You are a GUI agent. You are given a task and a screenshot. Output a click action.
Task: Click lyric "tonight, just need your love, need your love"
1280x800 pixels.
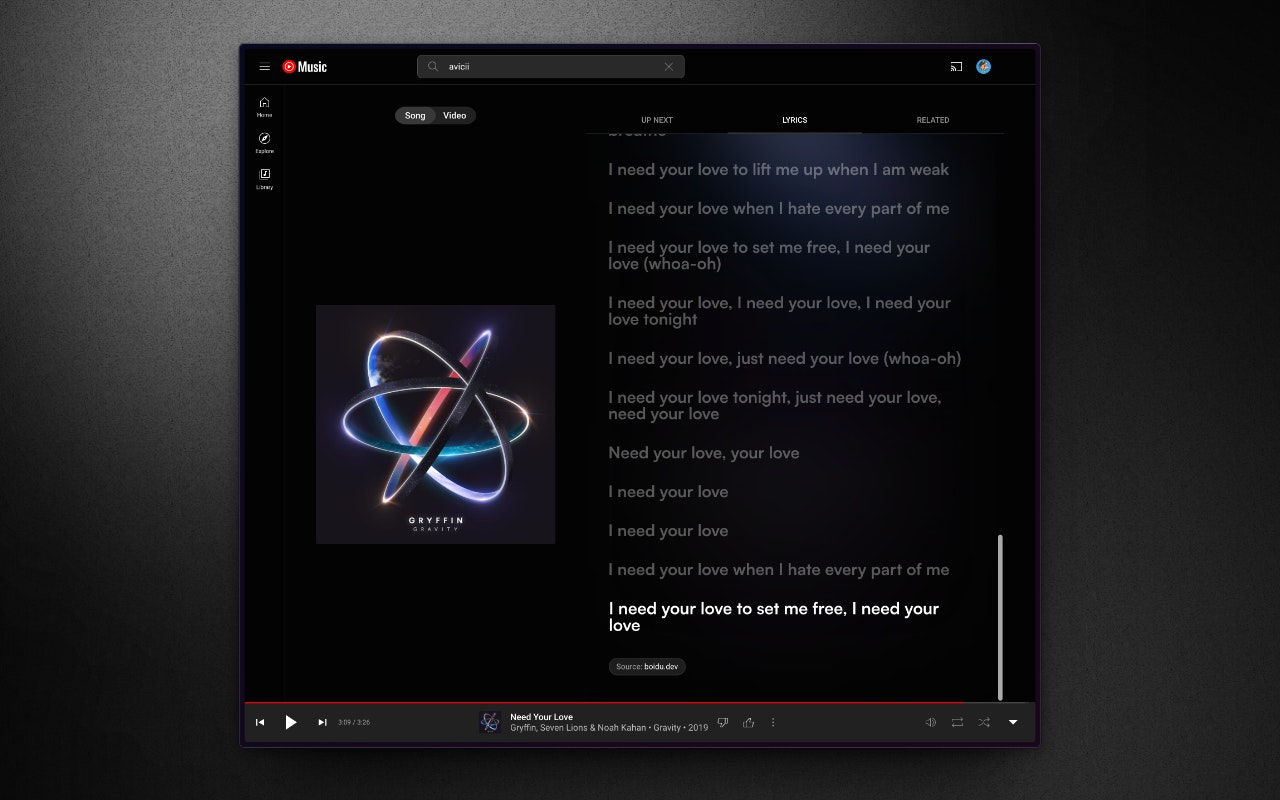774,406
